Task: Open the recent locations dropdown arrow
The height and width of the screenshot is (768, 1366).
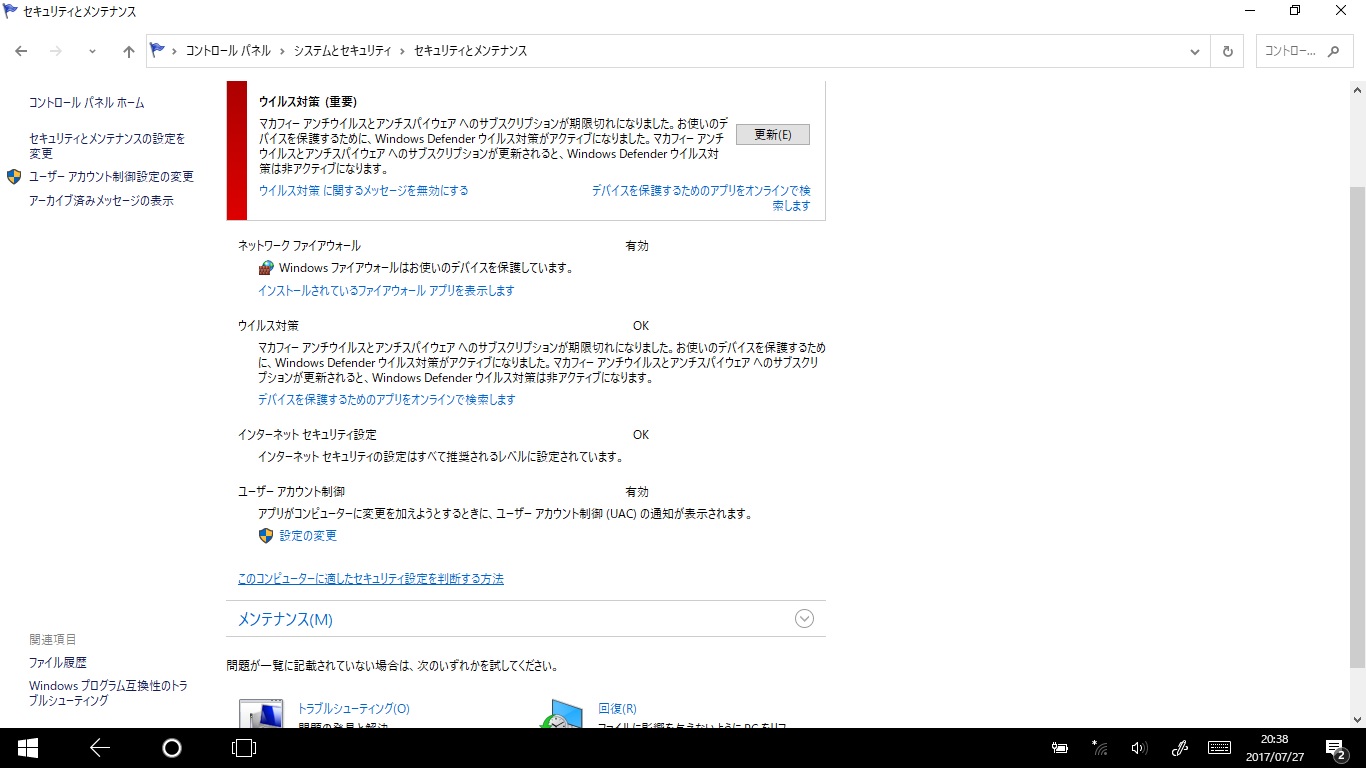Action: pyautogui.click(x=92, y=51)
